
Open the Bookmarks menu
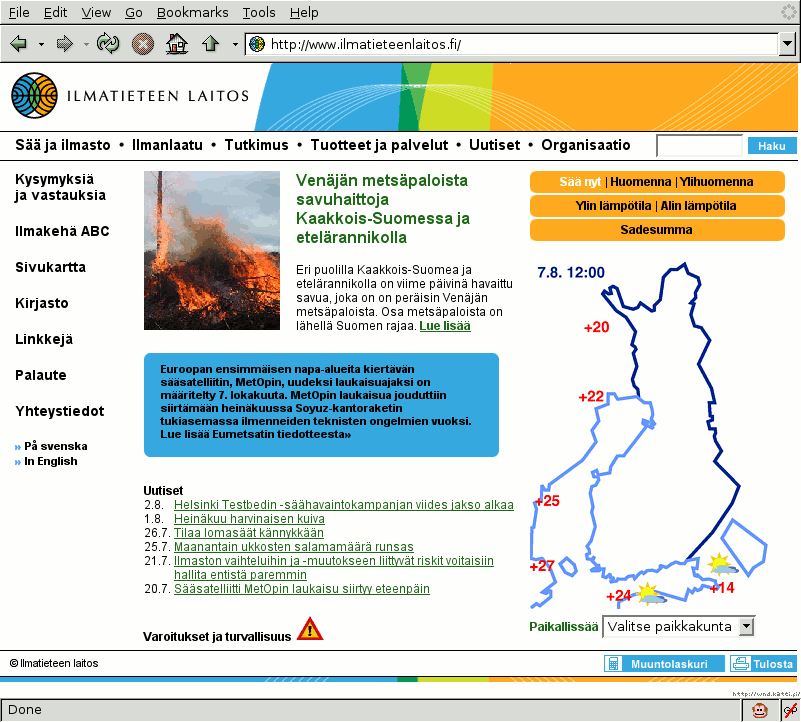[x=192, y=12]
